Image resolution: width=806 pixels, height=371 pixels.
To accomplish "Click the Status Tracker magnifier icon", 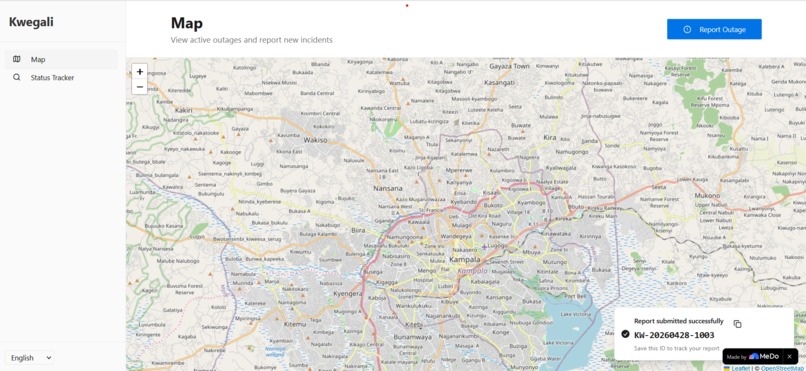I will click(17, 78).
